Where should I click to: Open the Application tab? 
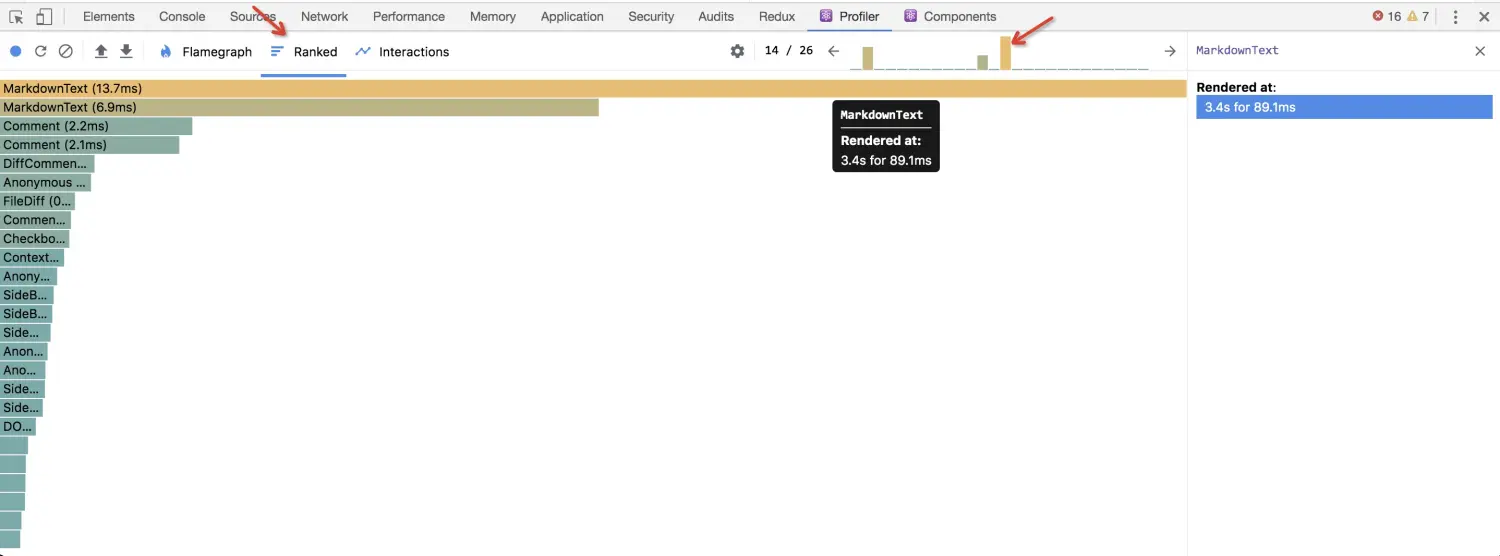[572, 17]
